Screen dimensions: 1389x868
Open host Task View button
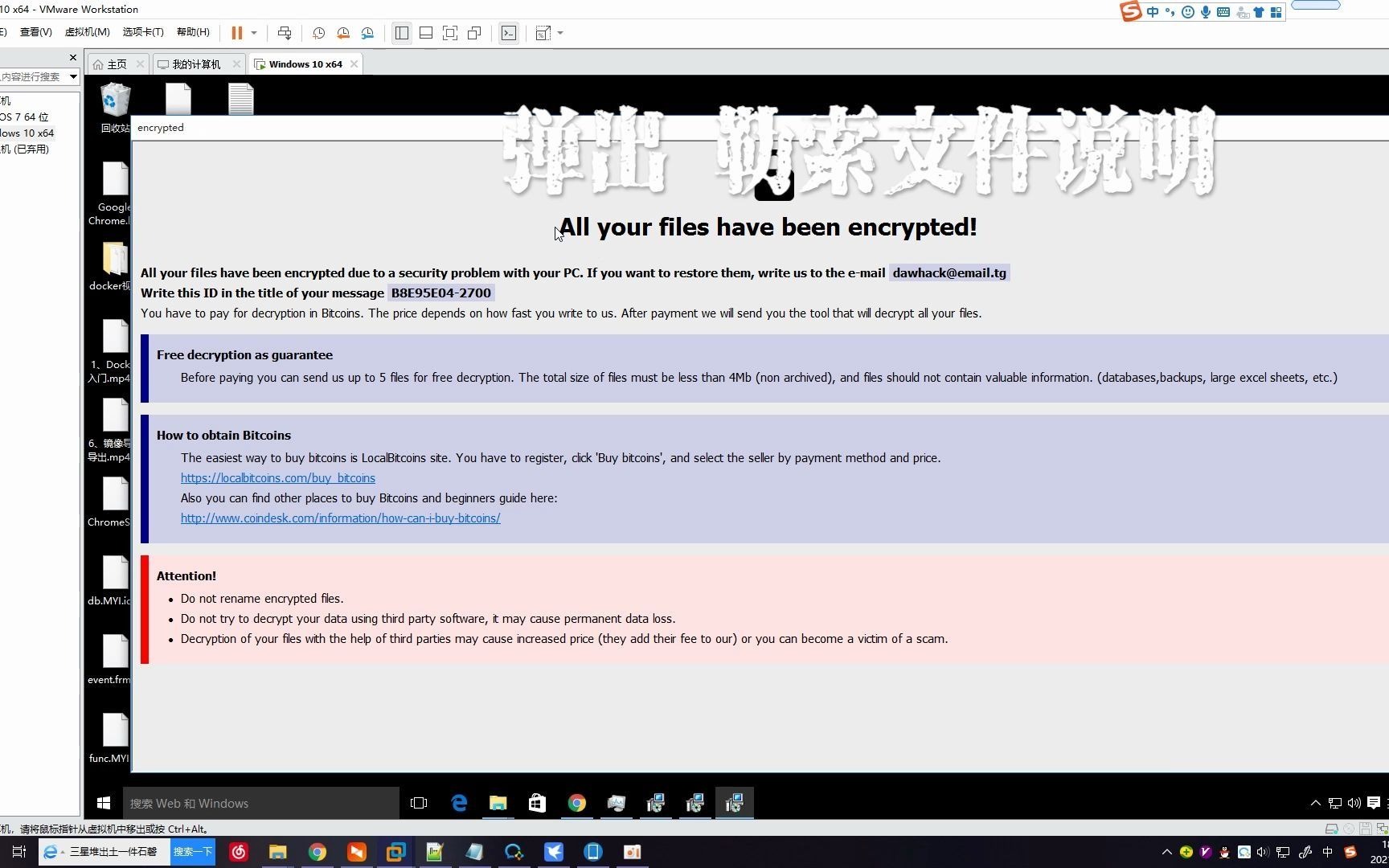click(x=19, y=852)
